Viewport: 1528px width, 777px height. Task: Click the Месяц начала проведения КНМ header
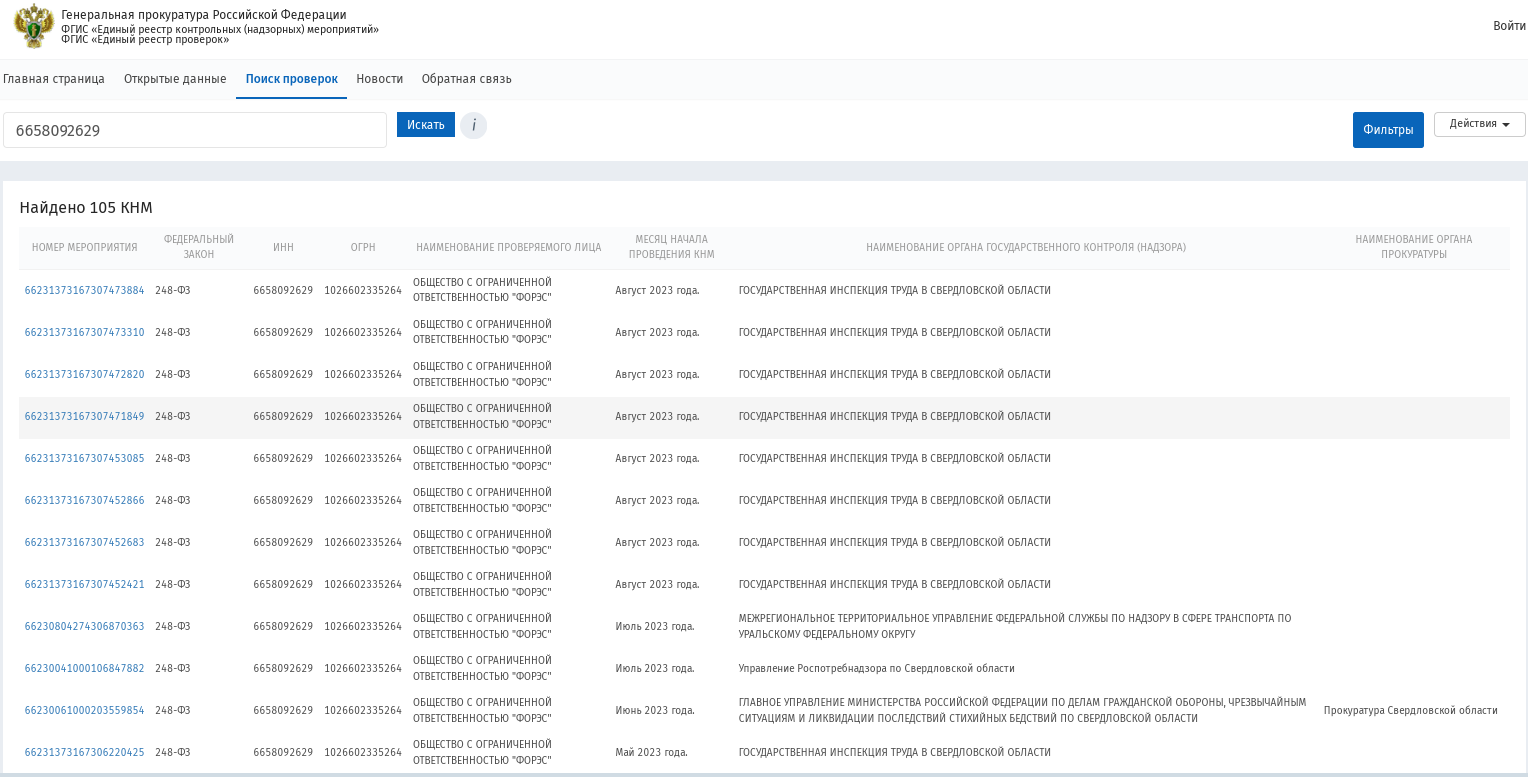coord(672,247)
